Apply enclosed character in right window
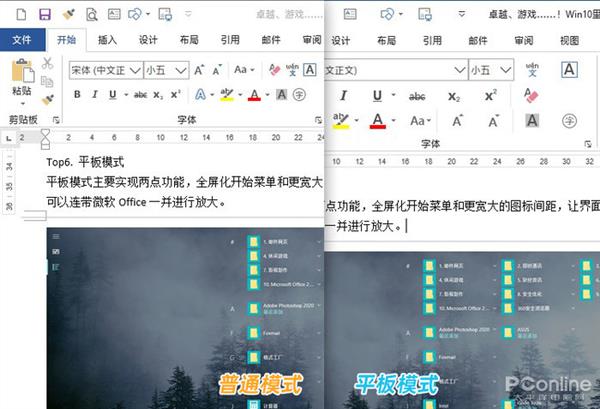 pos(569,121)
